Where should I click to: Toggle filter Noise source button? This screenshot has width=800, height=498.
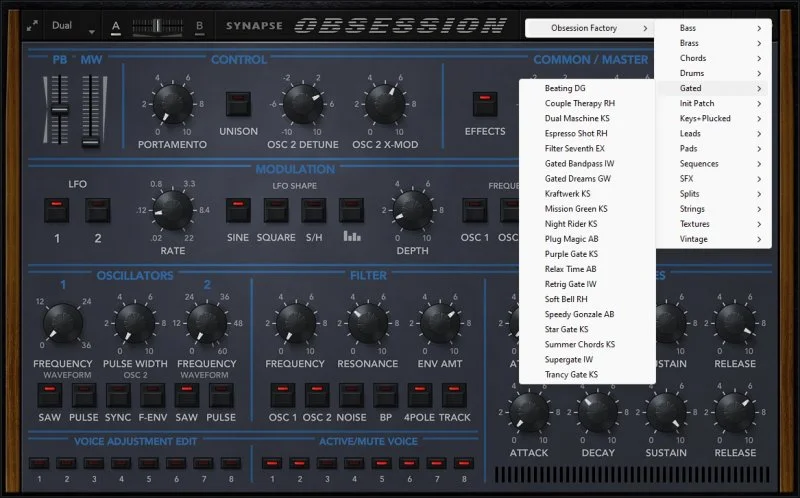click(351, 395)
